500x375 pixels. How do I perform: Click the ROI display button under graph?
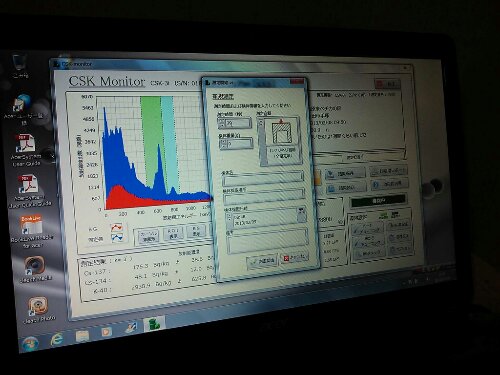coord(173,233)
